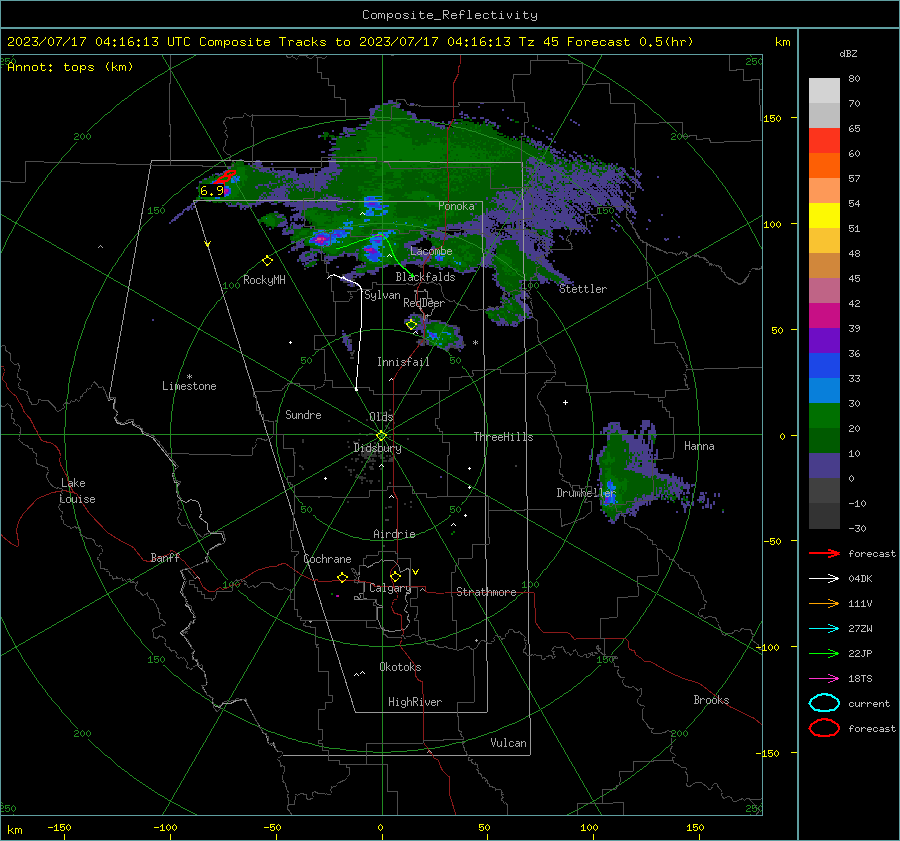This screenshot has height=841, width=900.
Task: Click the 'Innisfail' town label
Action: tap(403, 362)
